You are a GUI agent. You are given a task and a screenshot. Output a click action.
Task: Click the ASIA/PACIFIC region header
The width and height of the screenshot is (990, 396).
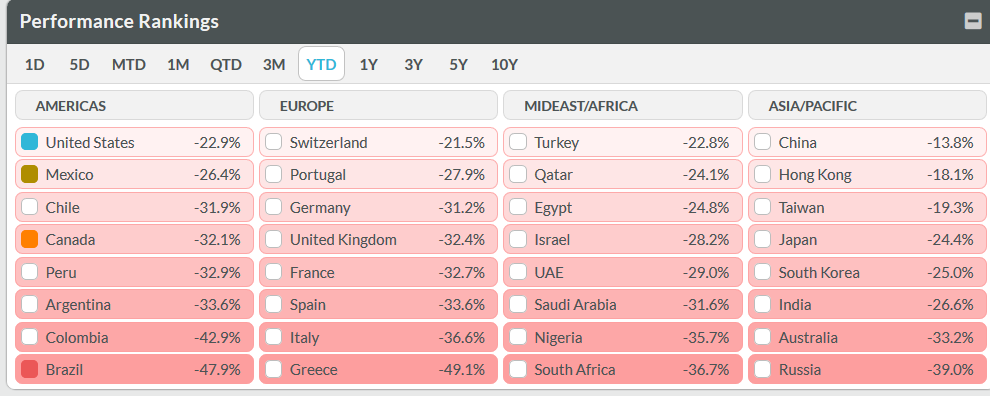pos(867,105)
